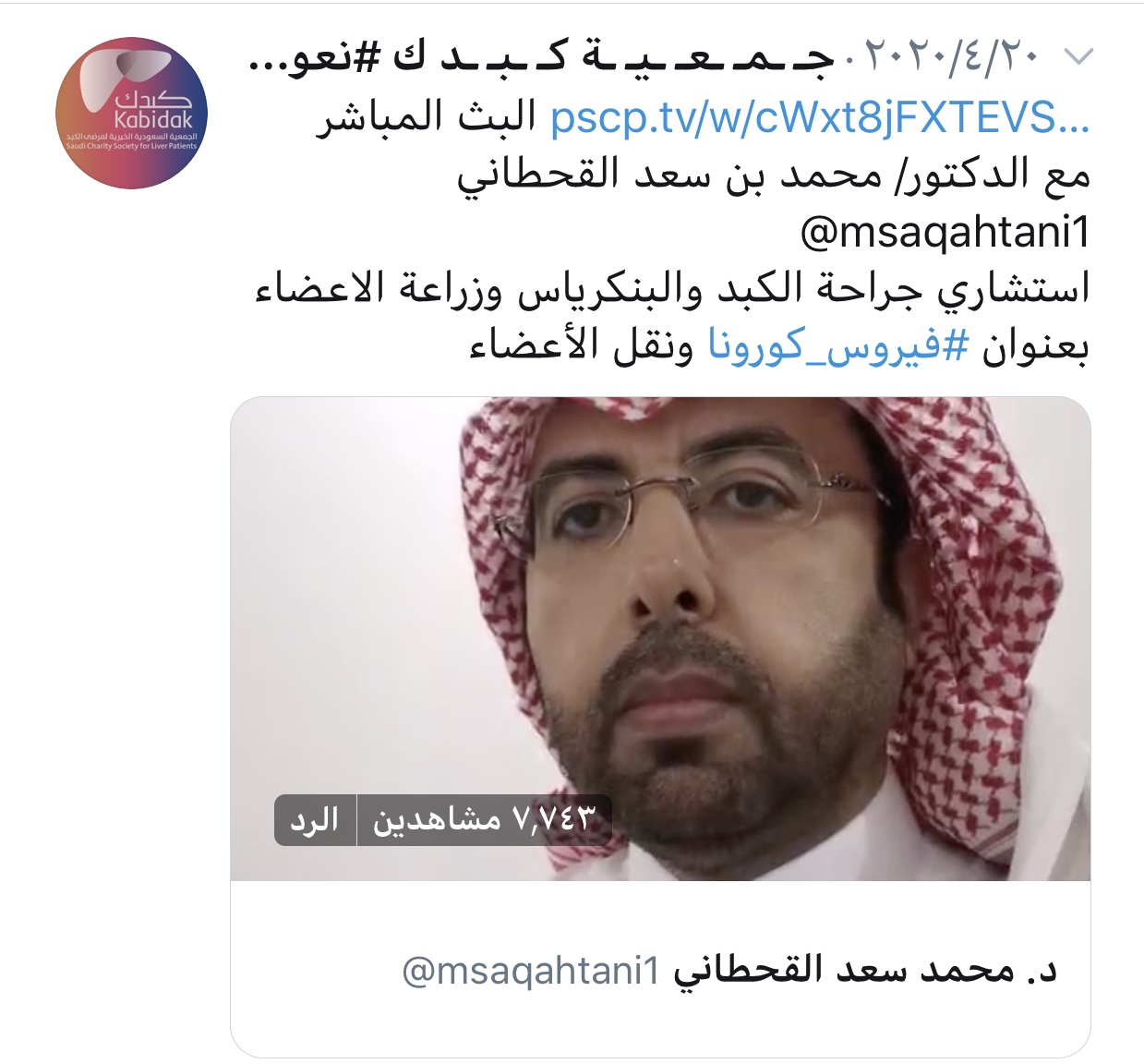The height and width of the screenshot is (1064, 1144).
Task: Click the ٧٬٧٤٣ مشاهدين viewers badge
Action: tap(484, 819)
